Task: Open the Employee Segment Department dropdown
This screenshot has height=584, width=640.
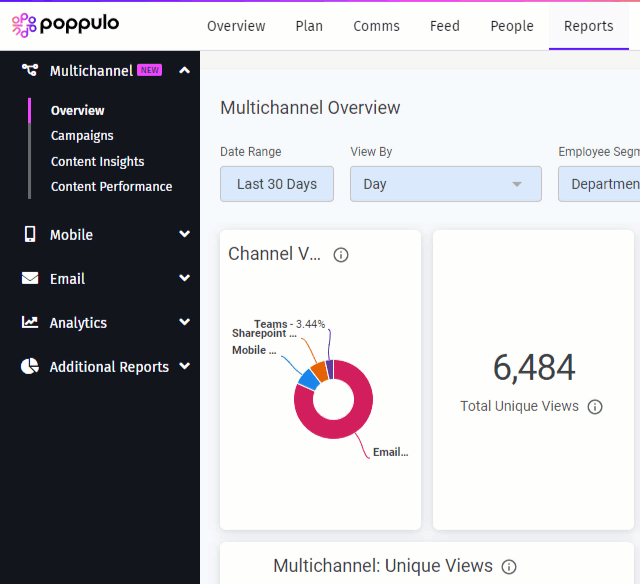Action: [x=600, y=184]
